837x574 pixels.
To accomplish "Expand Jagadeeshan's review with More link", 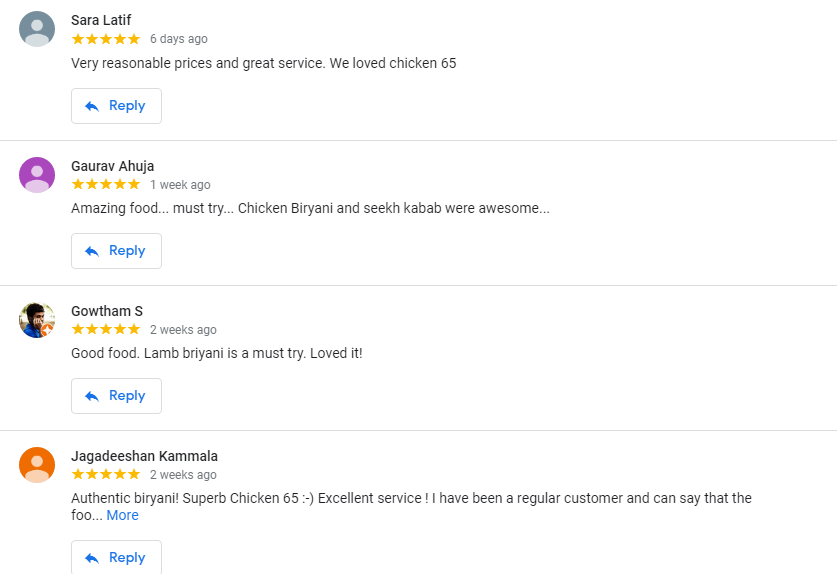I will (x=122, y=515).
